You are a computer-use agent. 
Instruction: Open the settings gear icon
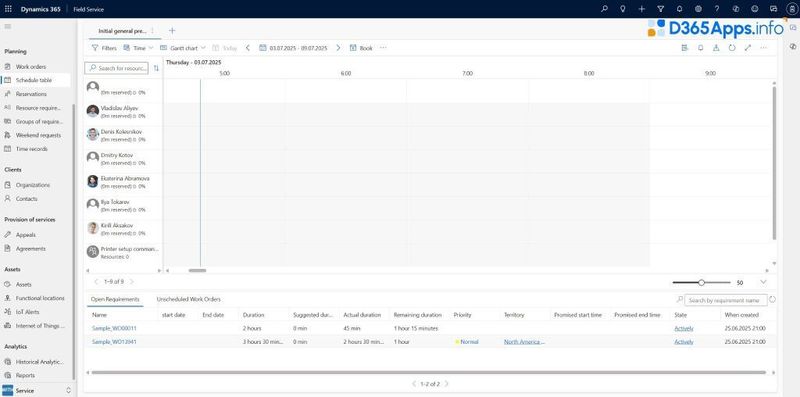[x=698, y=9]
